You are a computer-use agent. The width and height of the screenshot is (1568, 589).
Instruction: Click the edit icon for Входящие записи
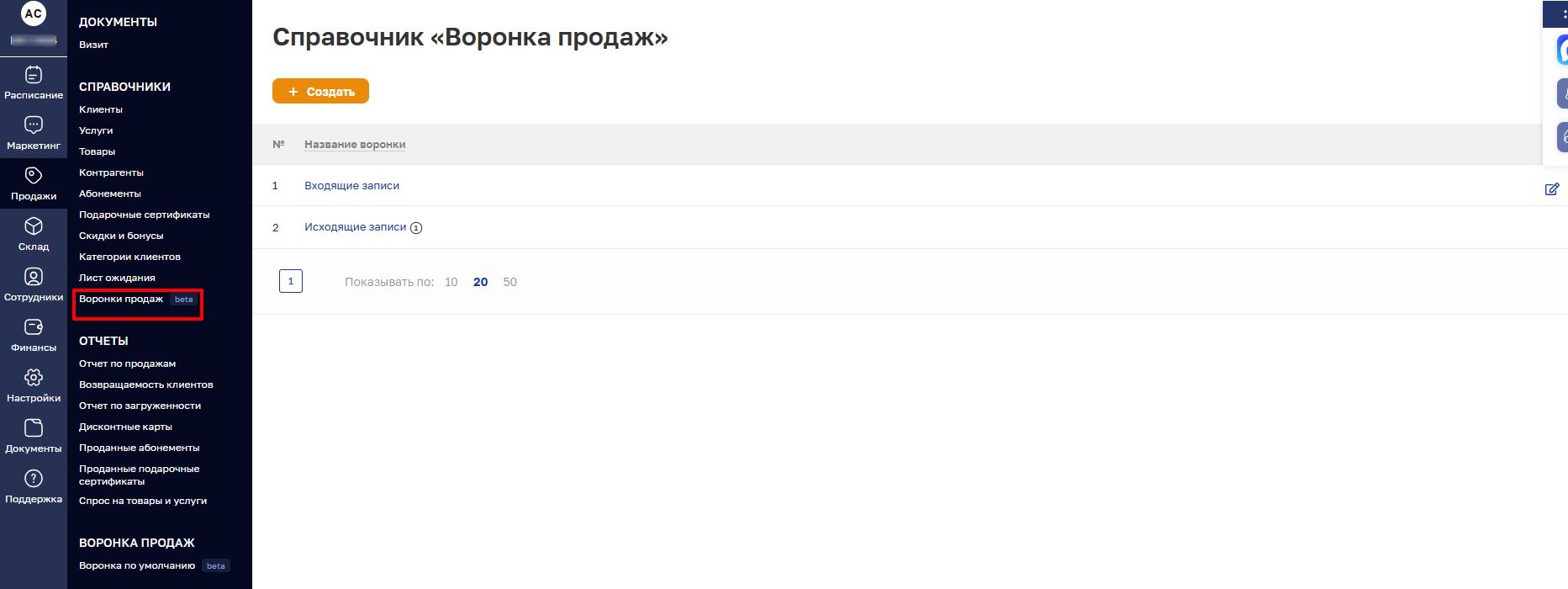[1552, 188]
